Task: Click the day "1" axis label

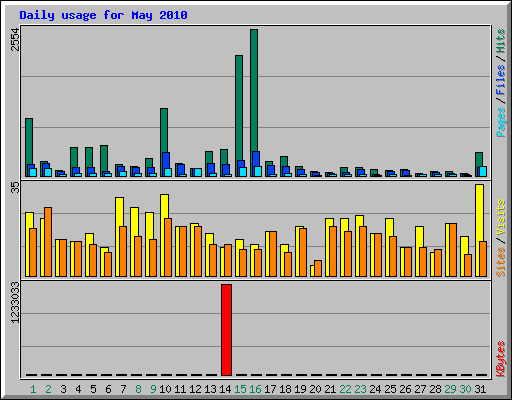Action: pyautogui.click(x=33, y=389)
